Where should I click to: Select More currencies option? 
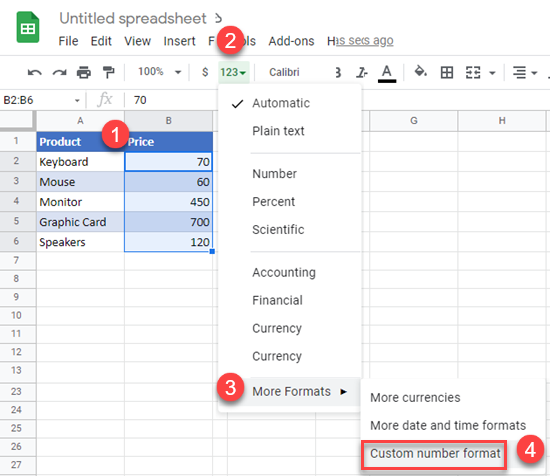pos(415,397)
